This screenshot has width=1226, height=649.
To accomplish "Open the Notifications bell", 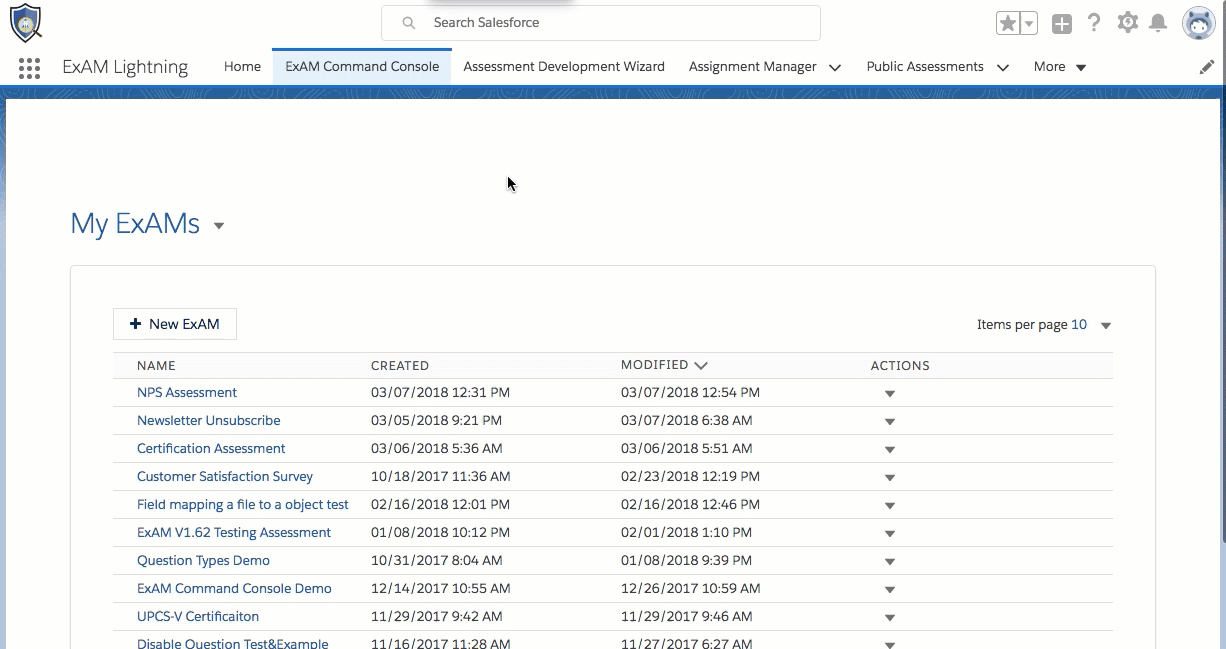I will (1158, 23).
